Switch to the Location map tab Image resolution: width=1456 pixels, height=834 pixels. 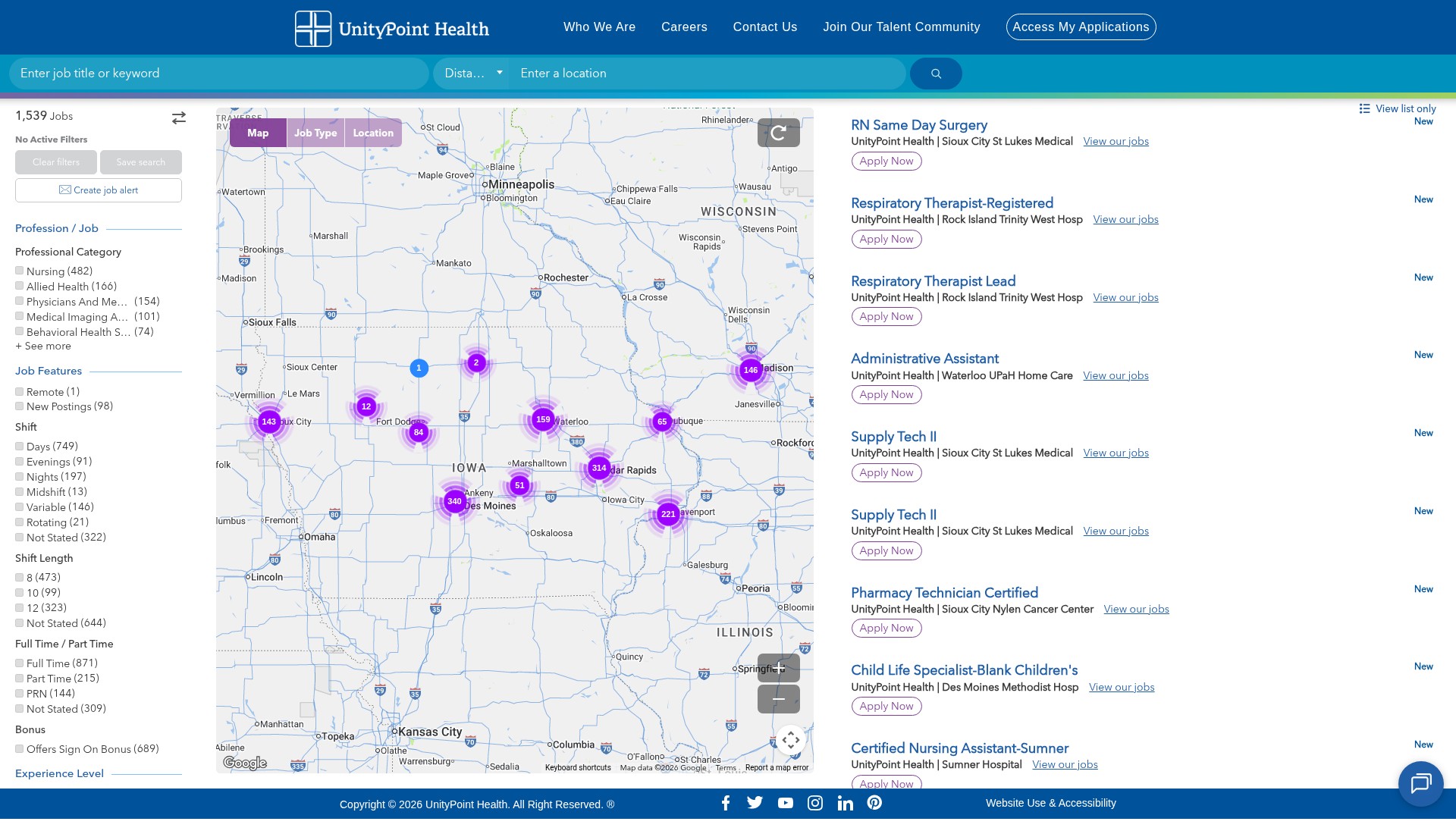[373, 133]
